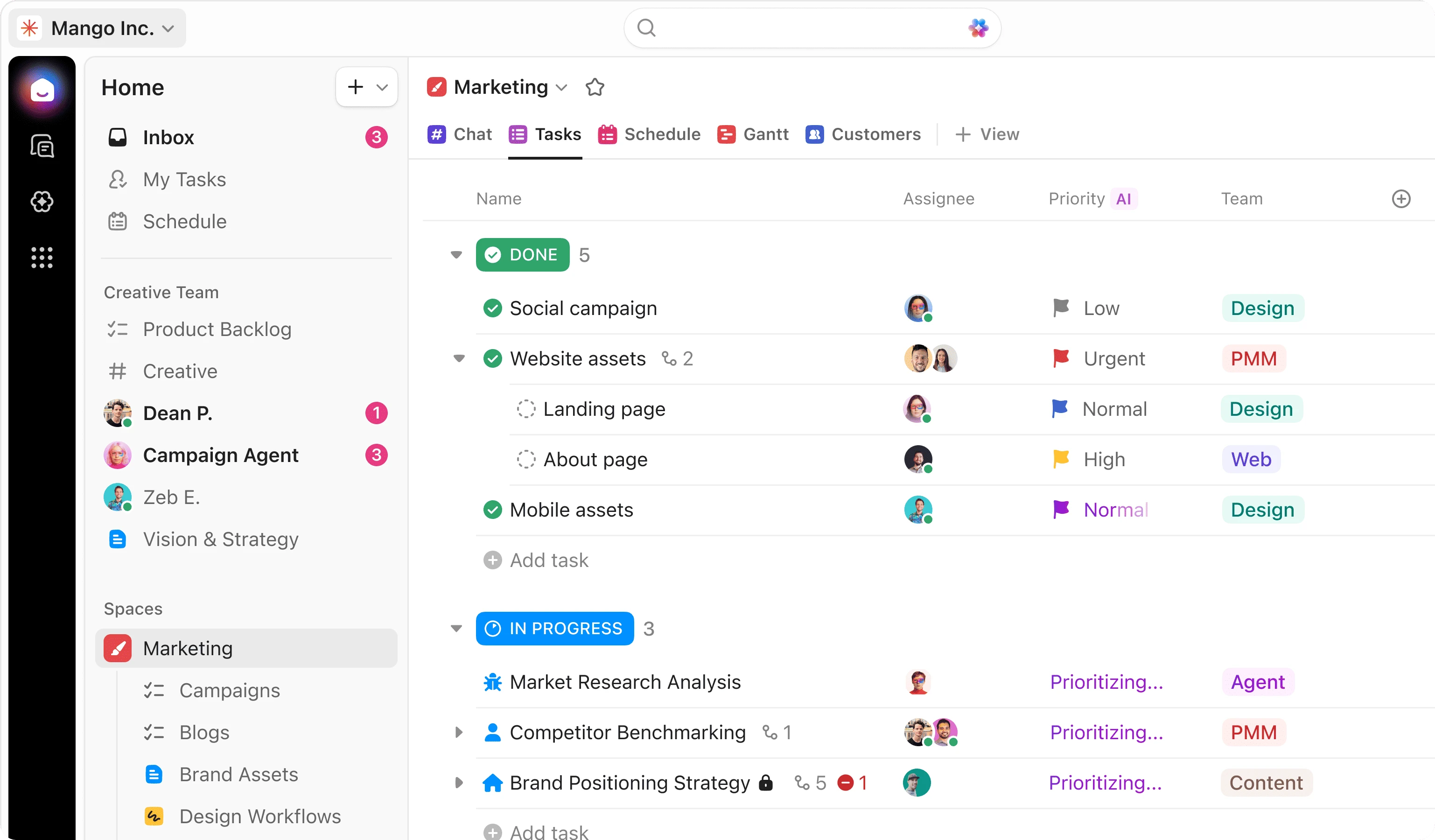Add a new view with + View

click(987, 134)
